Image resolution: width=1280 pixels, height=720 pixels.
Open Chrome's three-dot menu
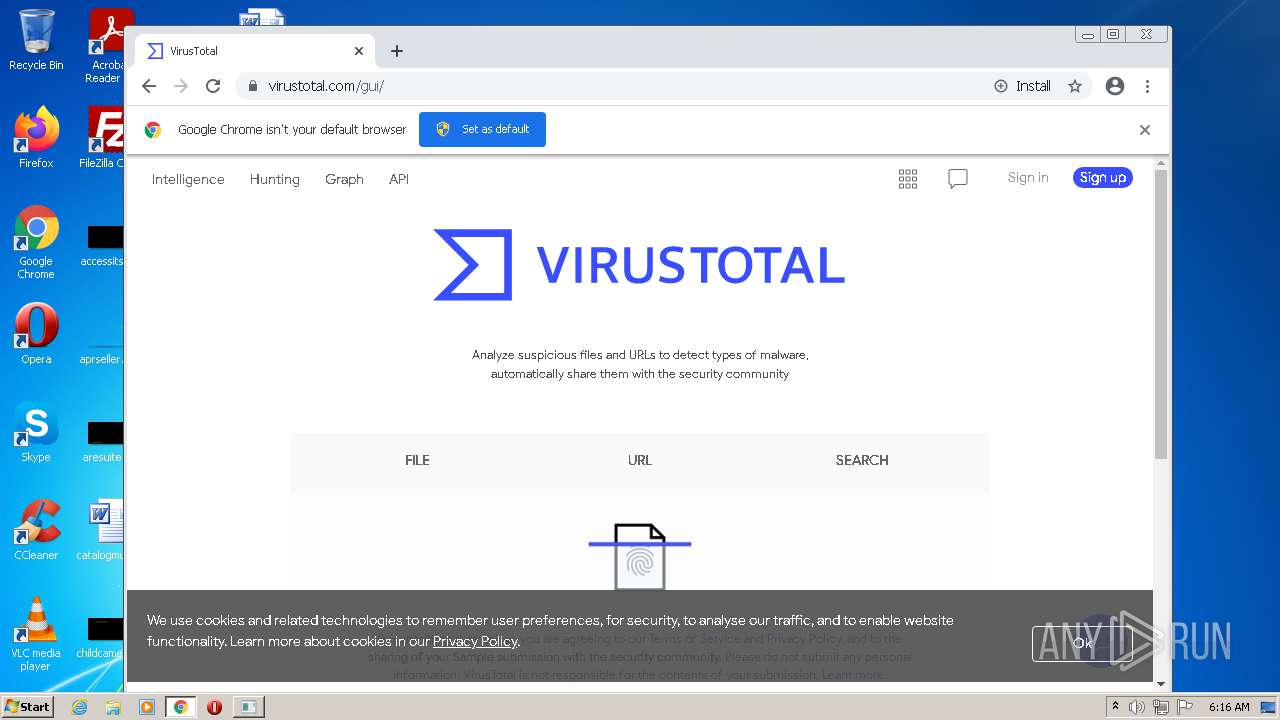[x=1147, y=86]
